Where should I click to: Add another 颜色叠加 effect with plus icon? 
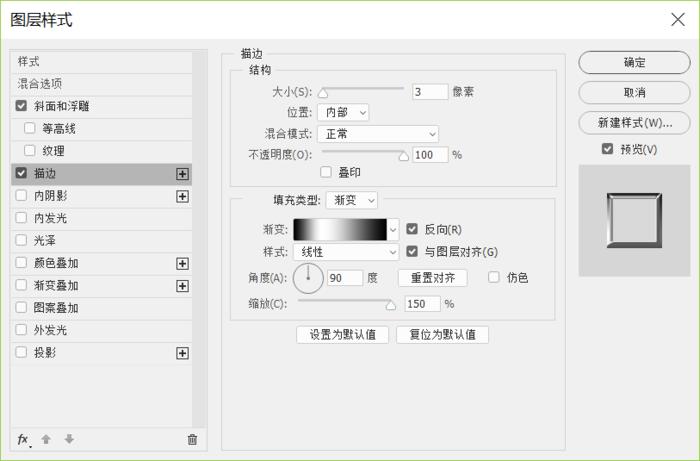[182, 264]
